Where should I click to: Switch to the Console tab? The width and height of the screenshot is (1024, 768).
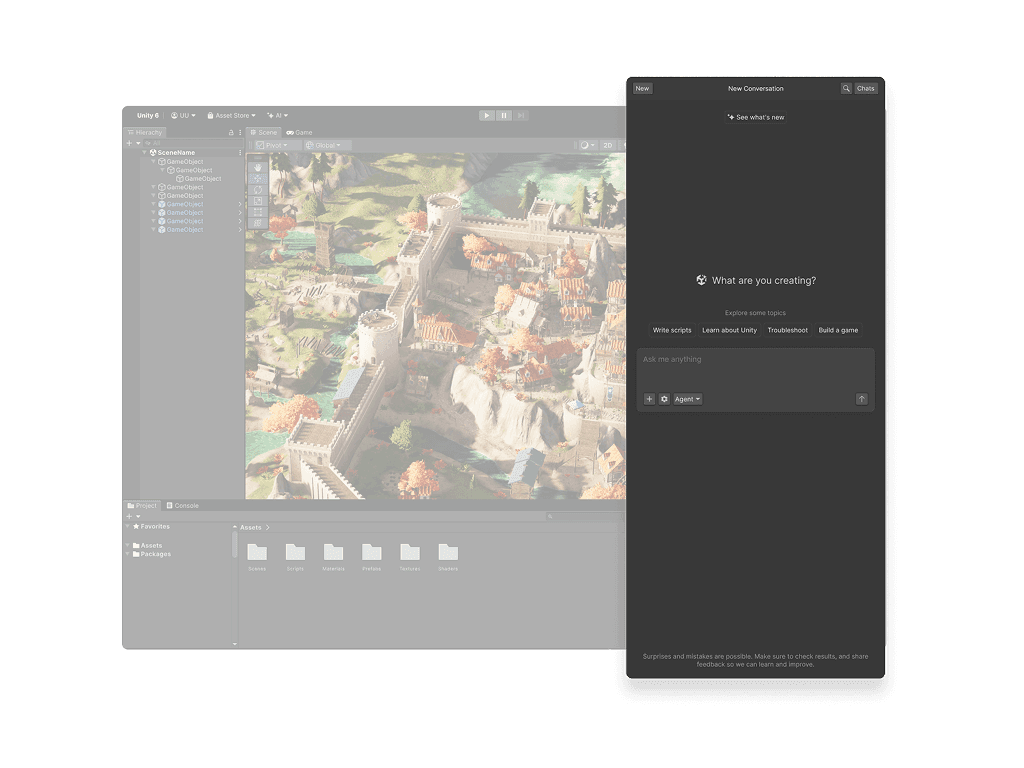182,505
